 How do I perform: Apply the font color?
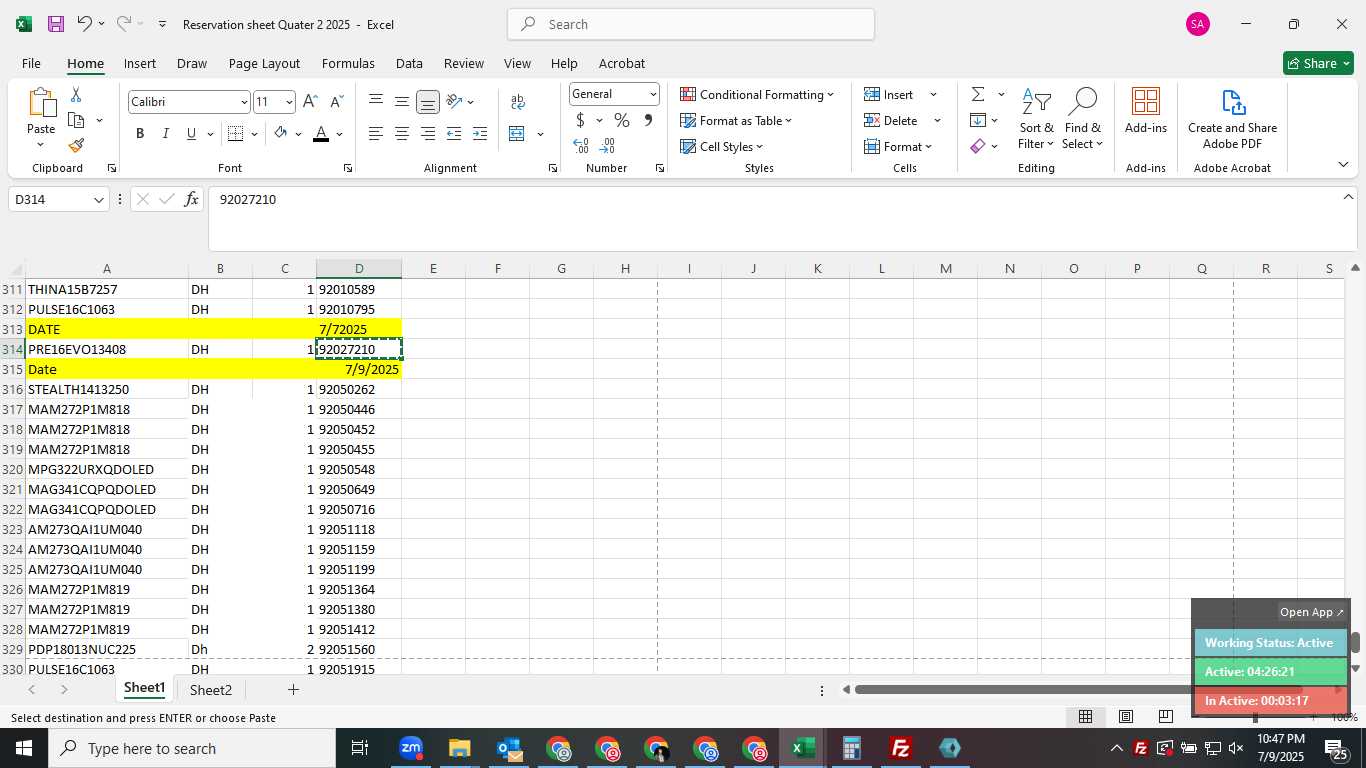[321, 133]
